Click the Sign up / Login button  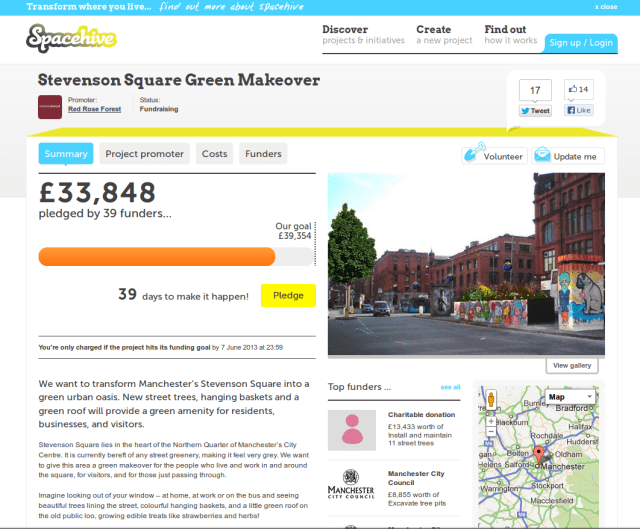point(581,43)
